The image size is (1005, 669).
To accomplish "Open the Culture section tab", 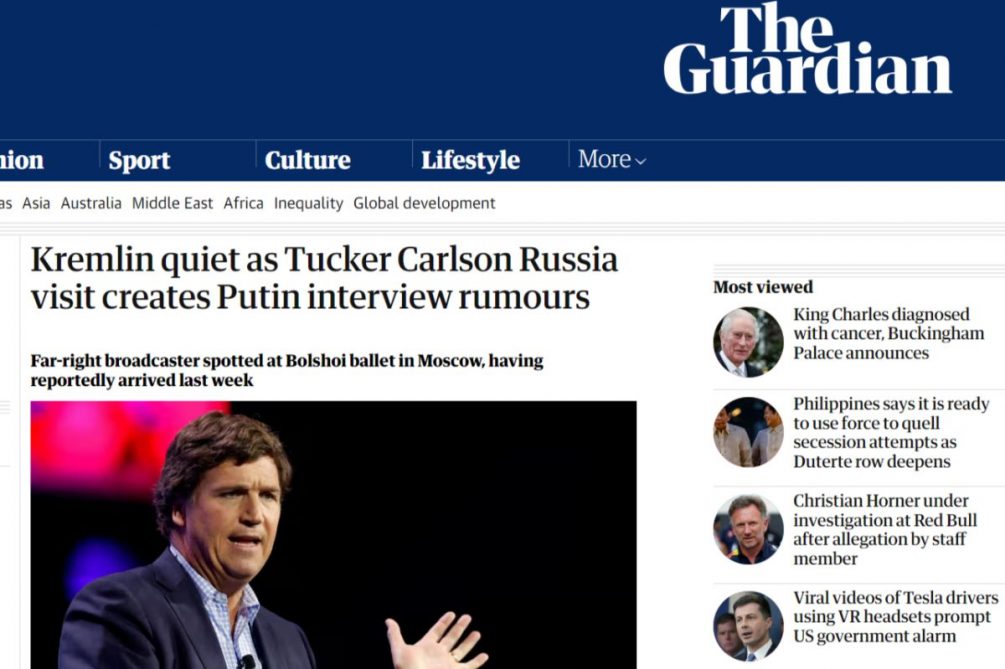I will click(307, 160).
